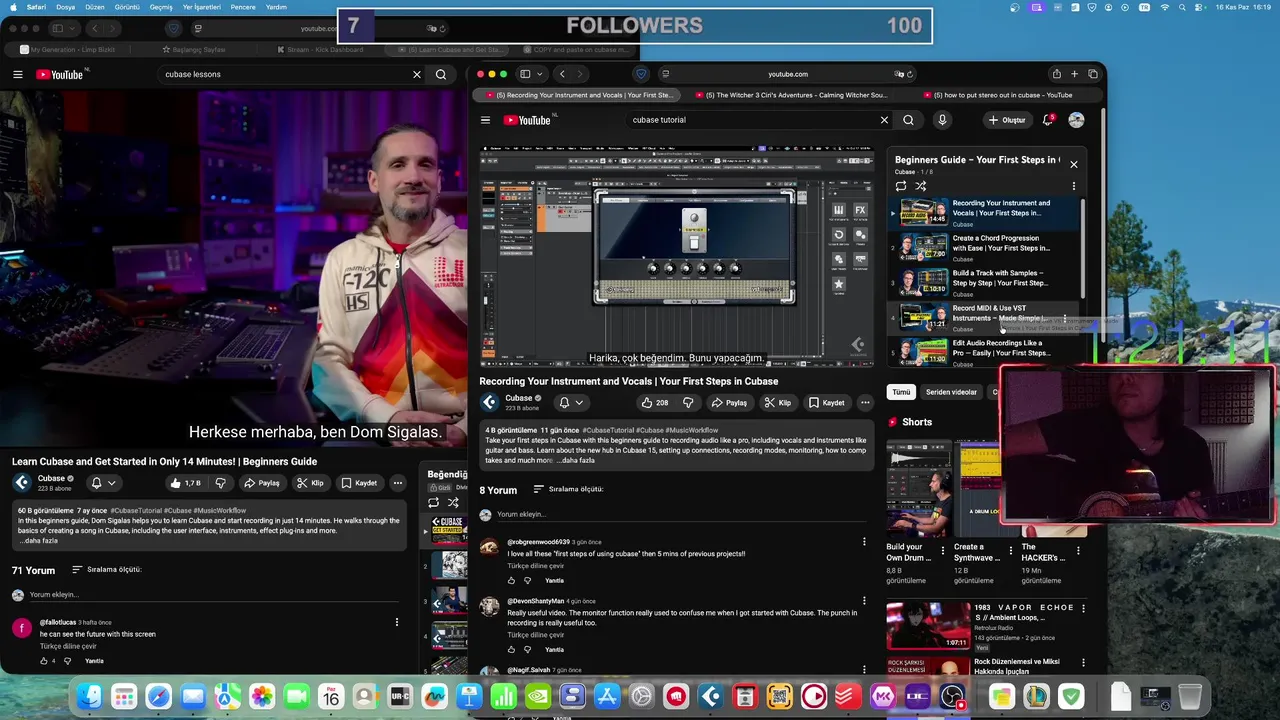The height and width of the screenshot is (720, 1280).
Task: Toggle loop in back window playlist
Action: (x=433, y=502)
